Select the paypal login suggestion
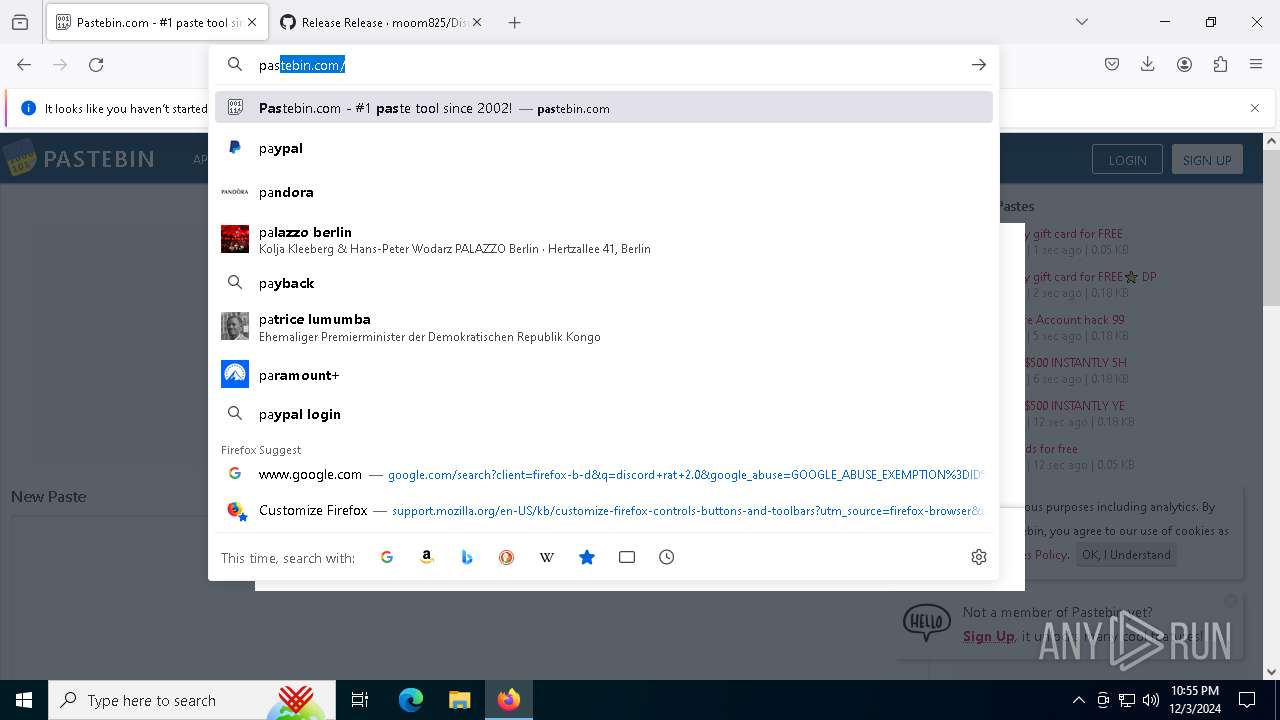Image resolution: width=1280 pixels, height=720 pixels. click(604, 414)
